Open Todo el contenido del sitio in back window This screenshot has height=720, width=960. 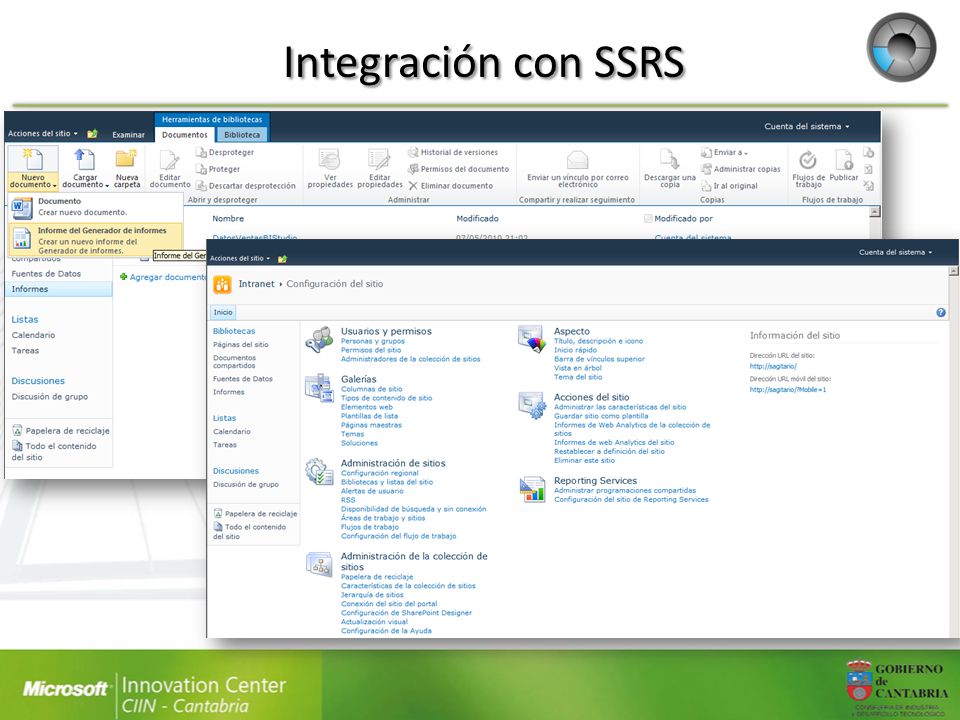[54, 452]
